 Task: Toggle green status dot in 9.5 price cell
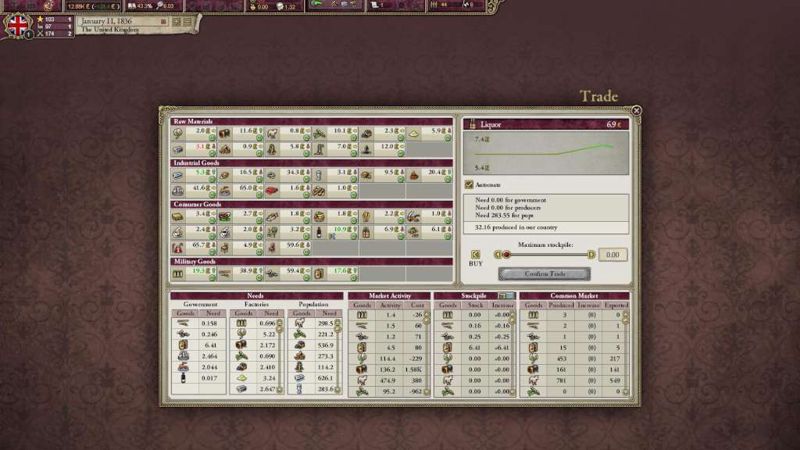[400, 180]
